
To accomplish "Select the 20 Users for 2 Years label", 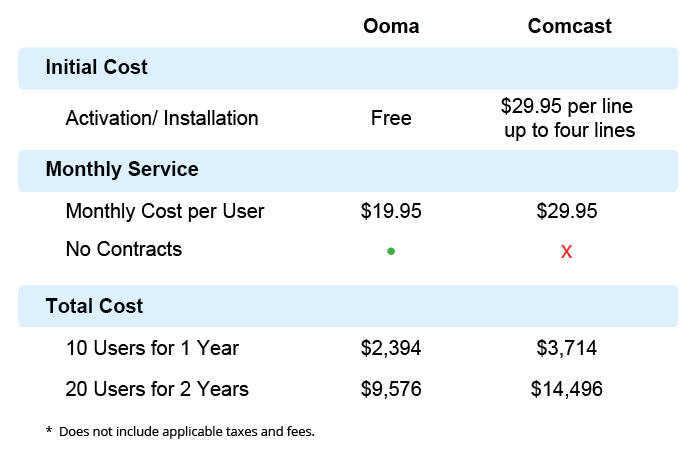I will point(157,388).
